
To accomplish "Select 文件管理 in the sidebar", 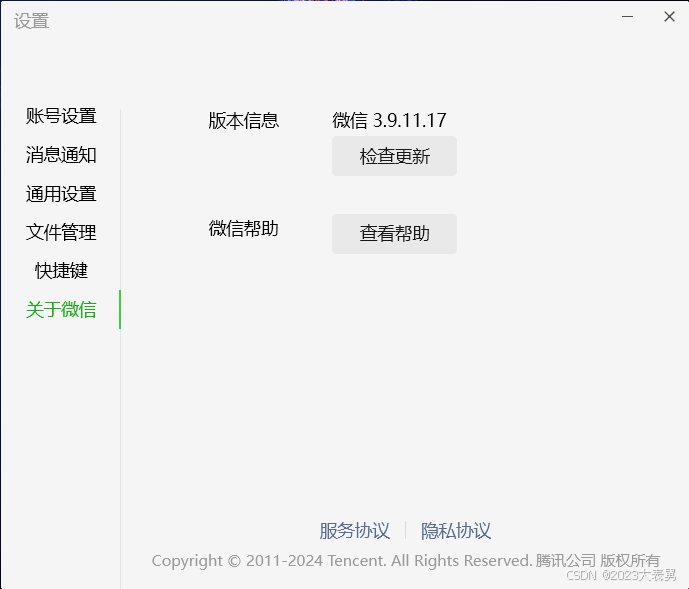I will 61,232.
